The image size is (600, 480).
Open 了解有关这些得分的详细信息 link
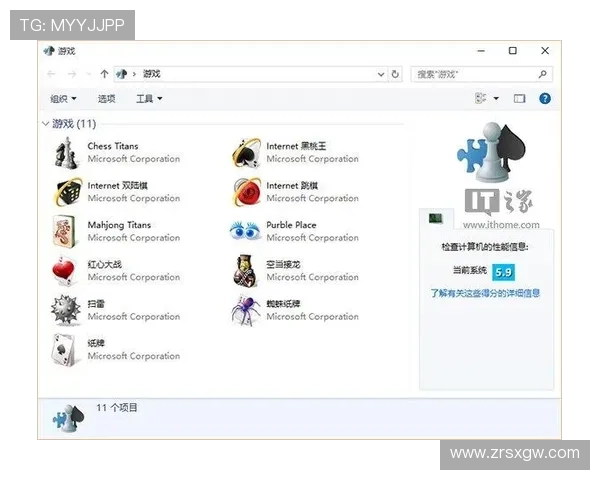click(x=485, y=293)
